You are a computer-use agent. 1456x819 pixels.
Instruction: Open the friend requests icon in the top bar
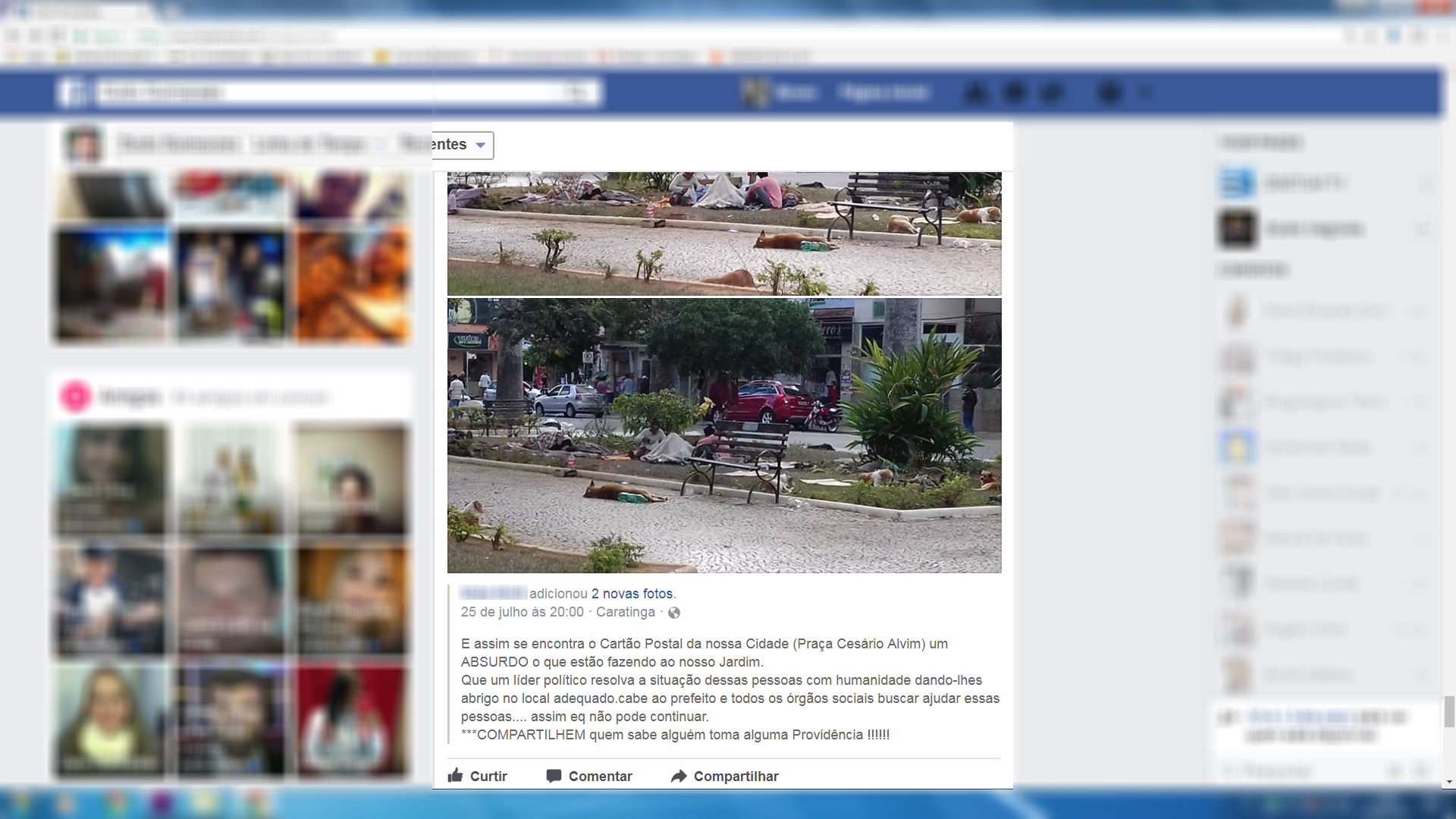click(976, 93)
